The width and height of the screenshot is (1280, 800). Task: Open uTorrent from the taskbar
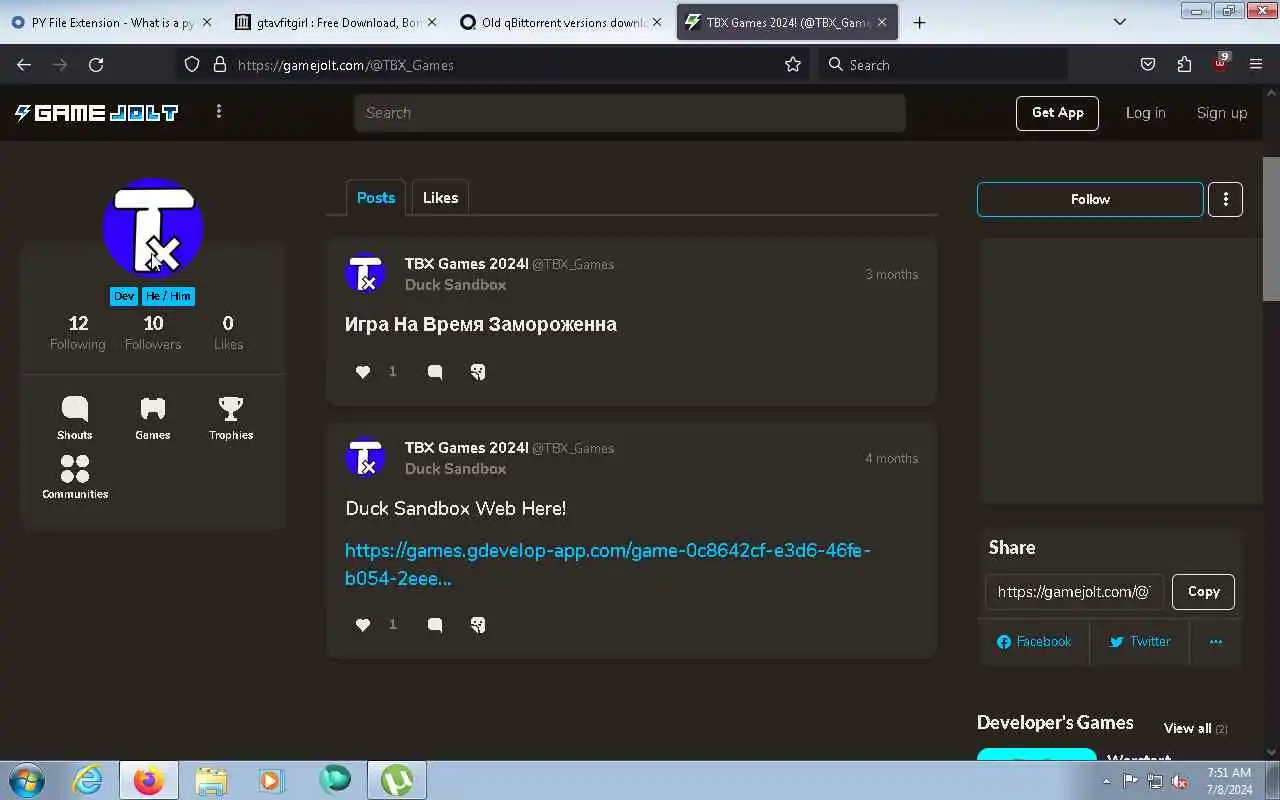pos(397,780)
